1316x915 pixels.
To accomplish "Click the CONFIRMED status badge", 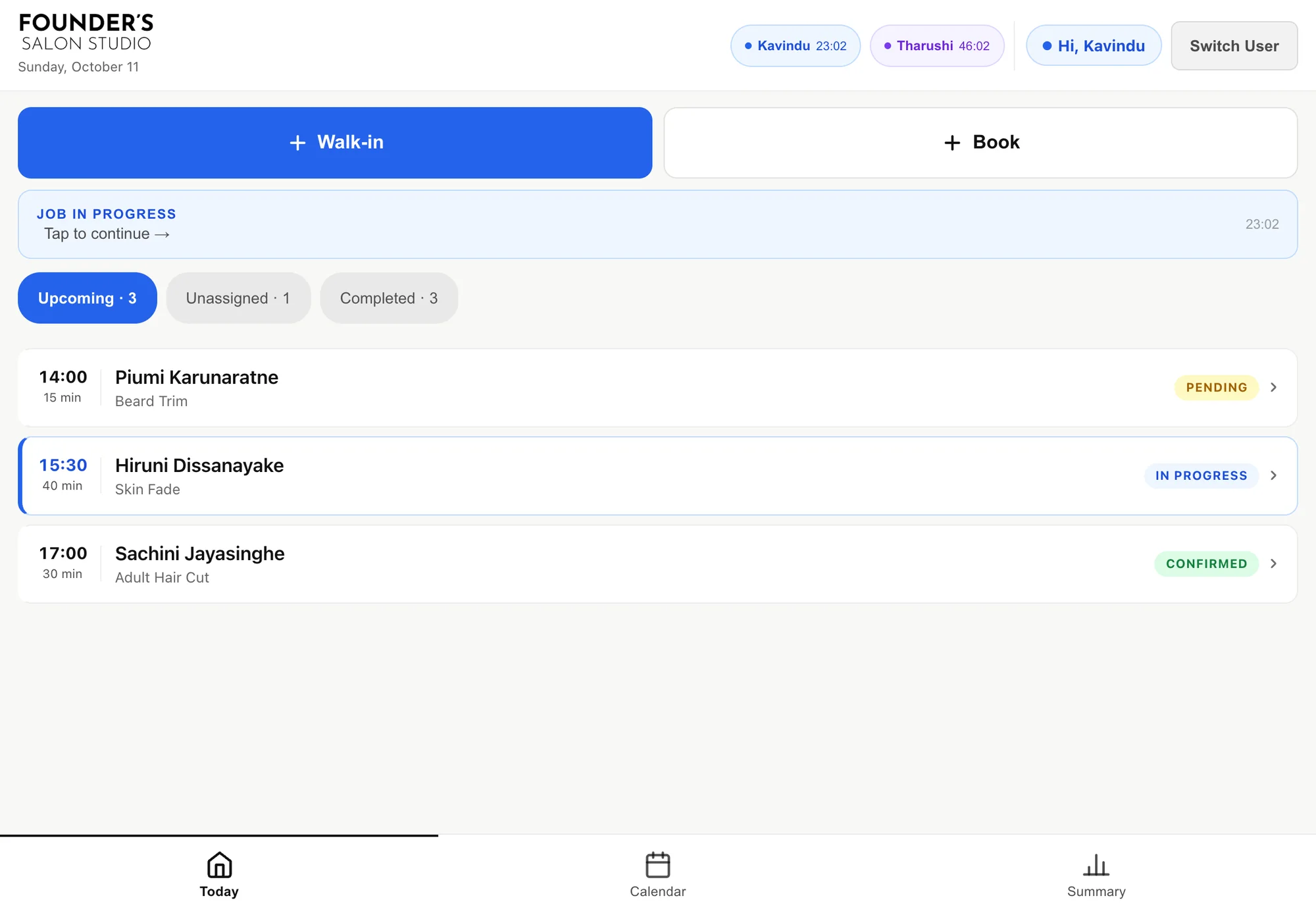I will tap(1207, 563).
